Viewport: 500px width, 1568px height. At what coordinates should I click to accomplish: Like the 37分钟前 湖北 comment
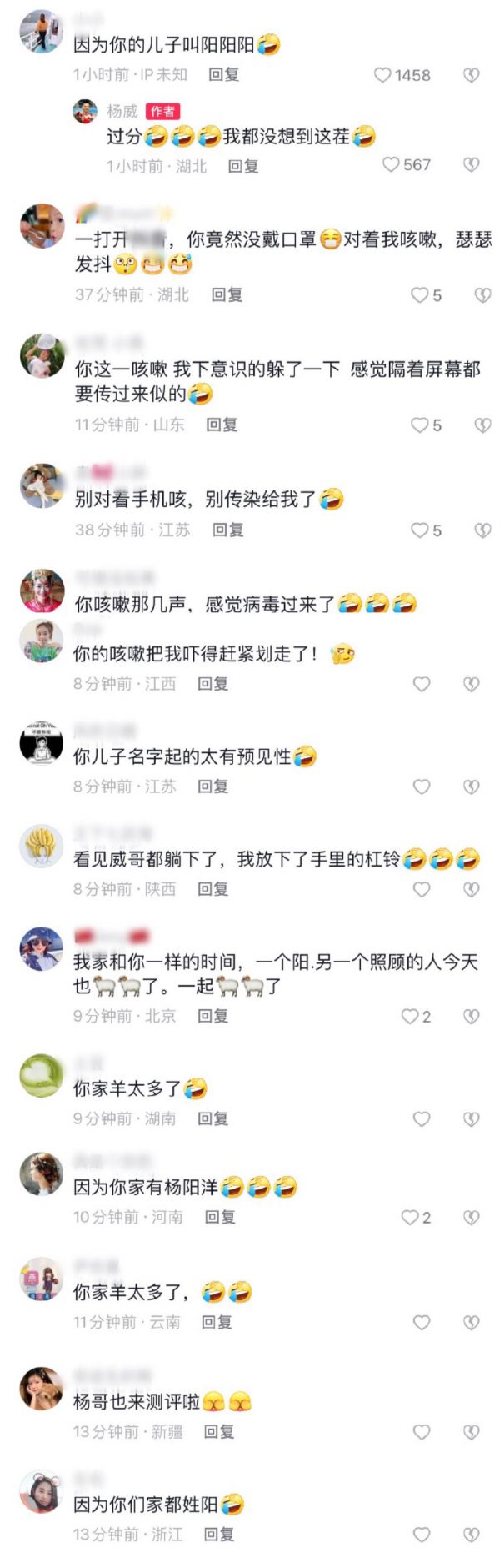(419, 294)
